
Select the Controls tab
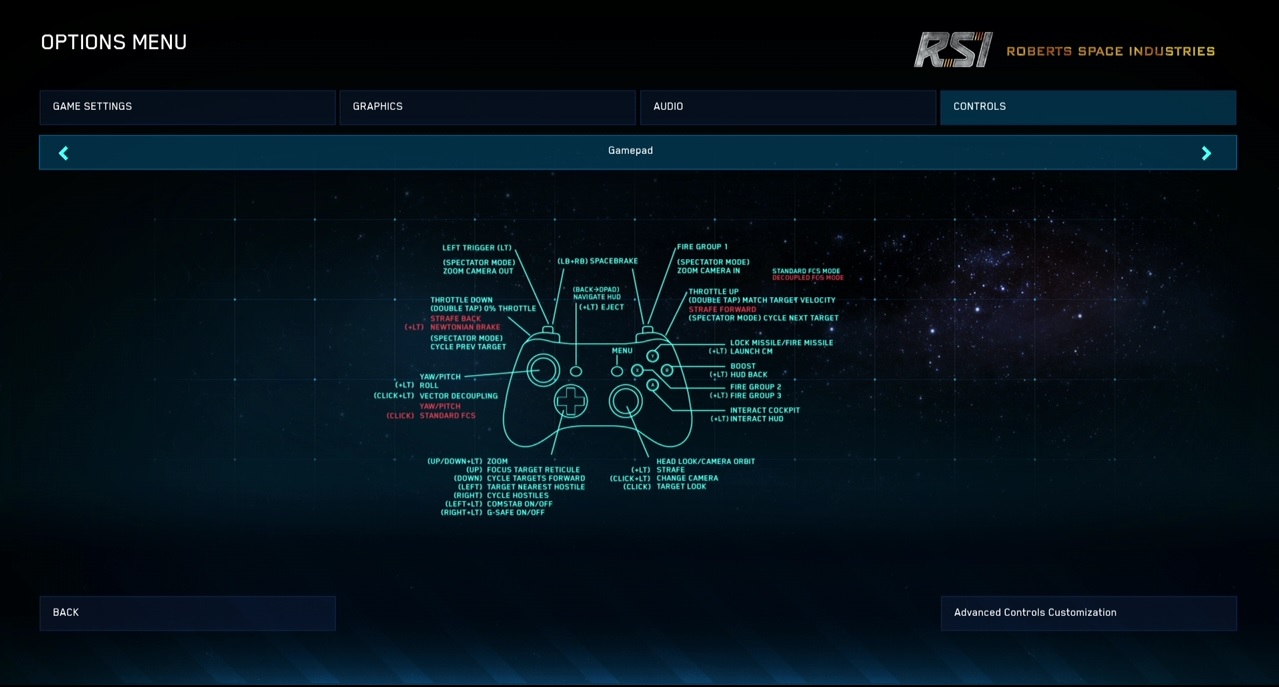[x=1087, y=107]
